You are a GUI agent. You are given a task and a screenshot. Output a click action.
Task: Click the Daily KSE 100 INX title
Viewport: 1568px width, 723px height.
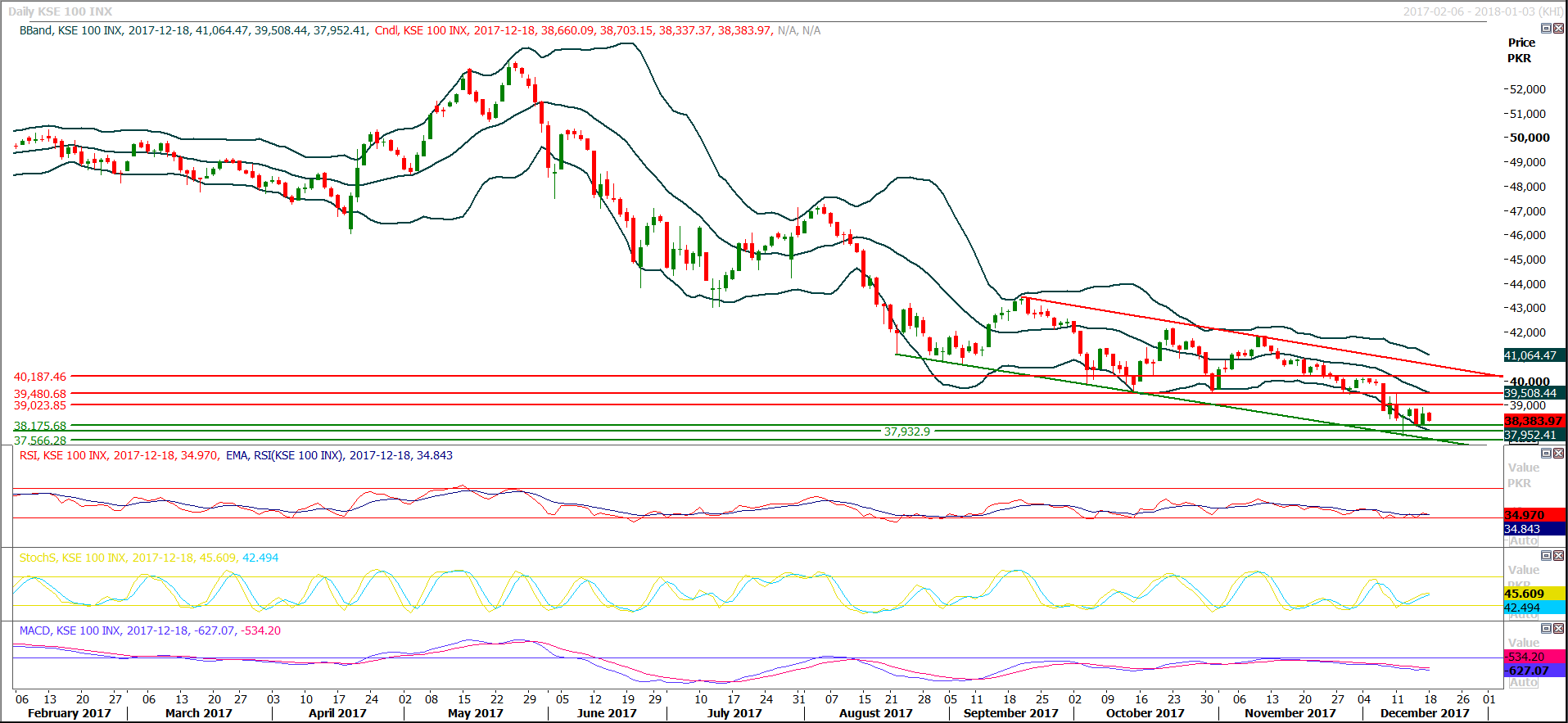click(61, 11)
